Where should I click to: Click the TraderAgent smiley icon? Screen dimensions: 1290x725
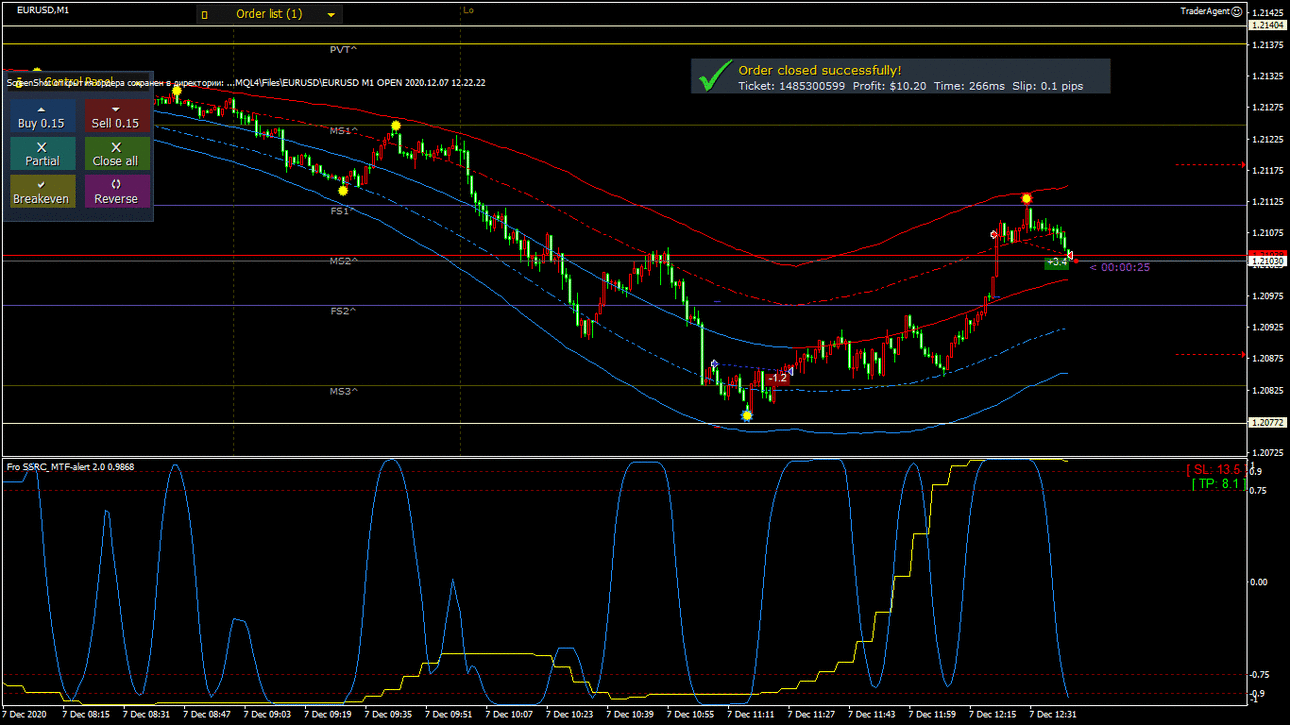(x=1237, y=11)
